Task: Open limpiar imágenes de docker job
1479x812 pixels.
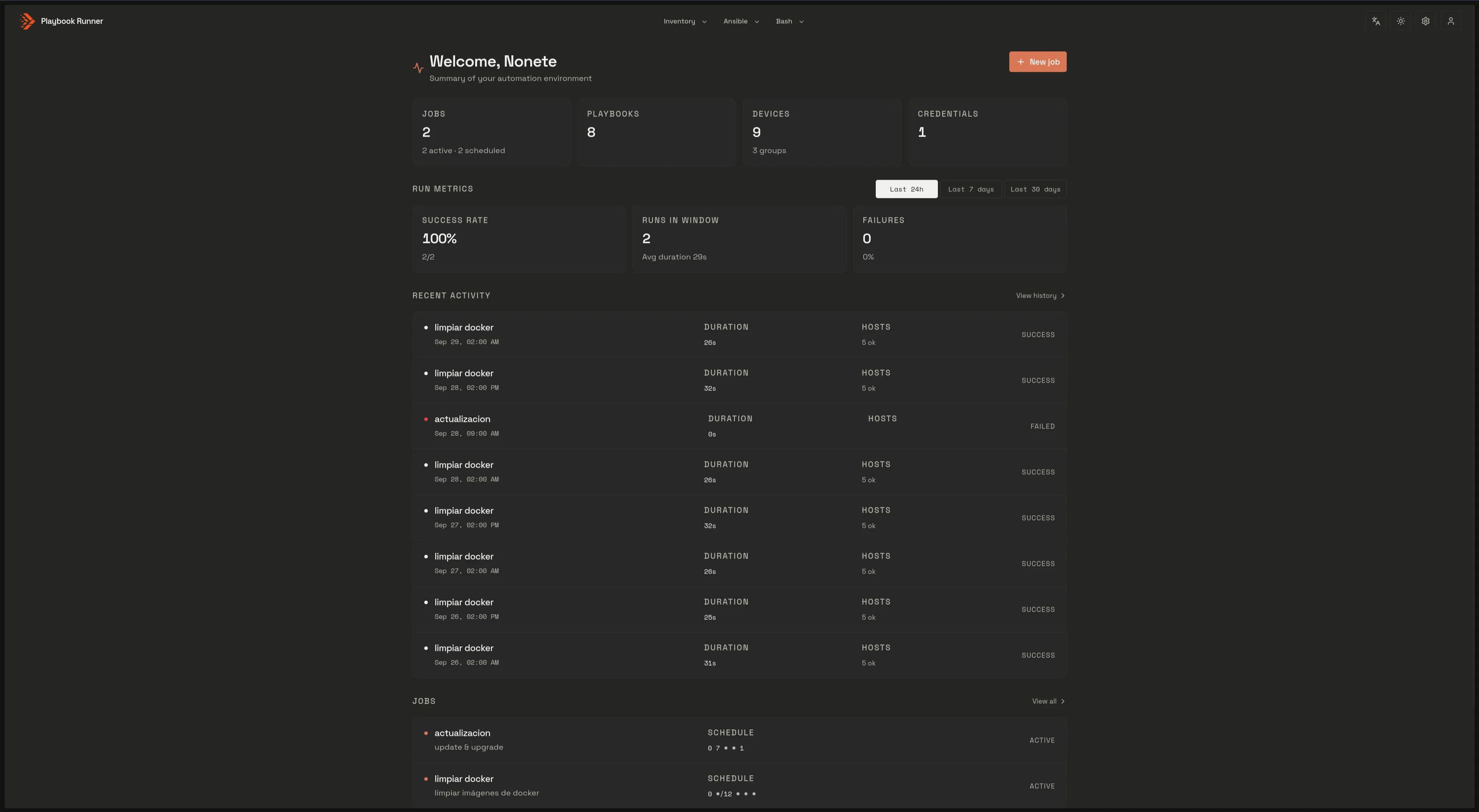Action: point(739,786)
